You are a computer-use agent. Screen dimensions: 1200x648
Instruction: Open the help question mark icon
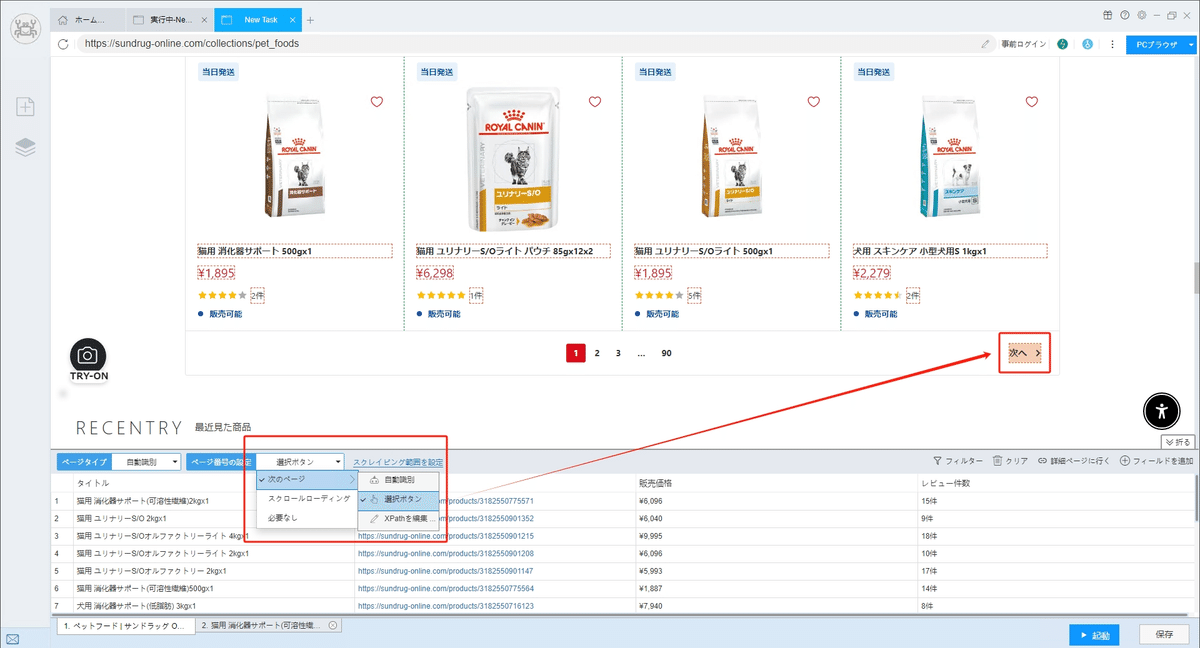point(1125,15)
